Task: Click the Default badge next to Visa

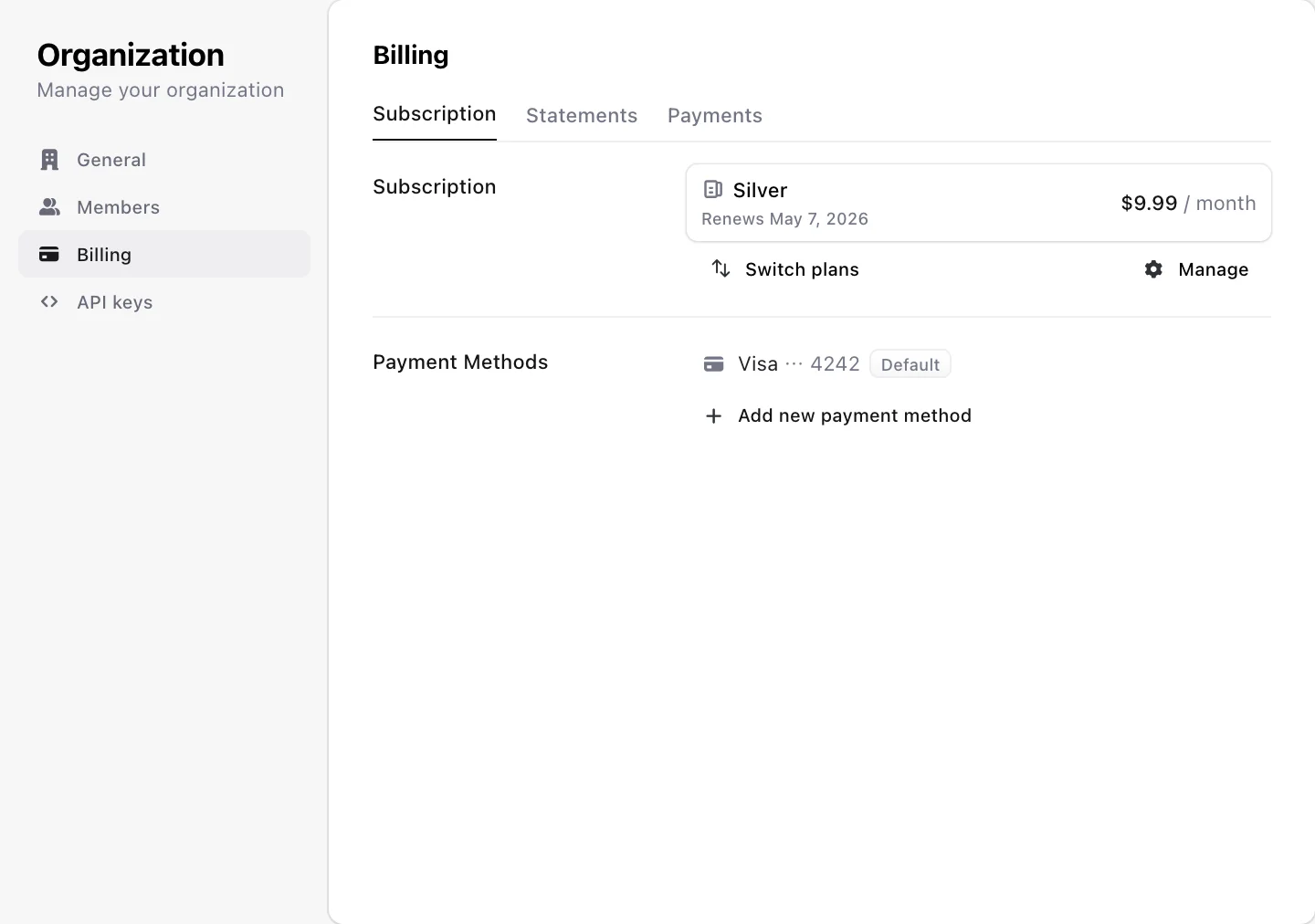Action: click(910, 364)
